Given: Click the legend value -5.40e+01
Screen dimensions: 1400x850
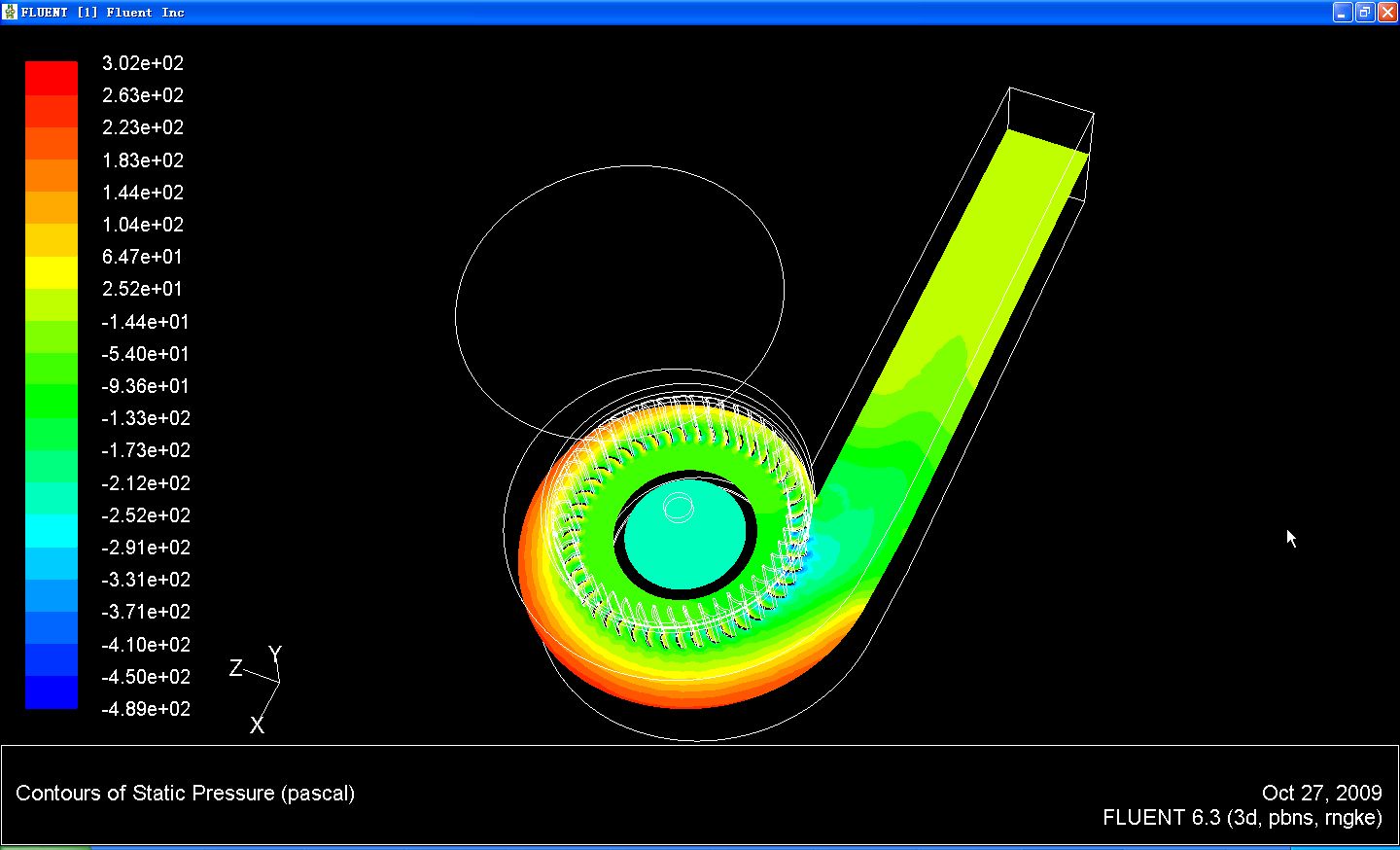Looking at the screenshot, I should (146, 354).
